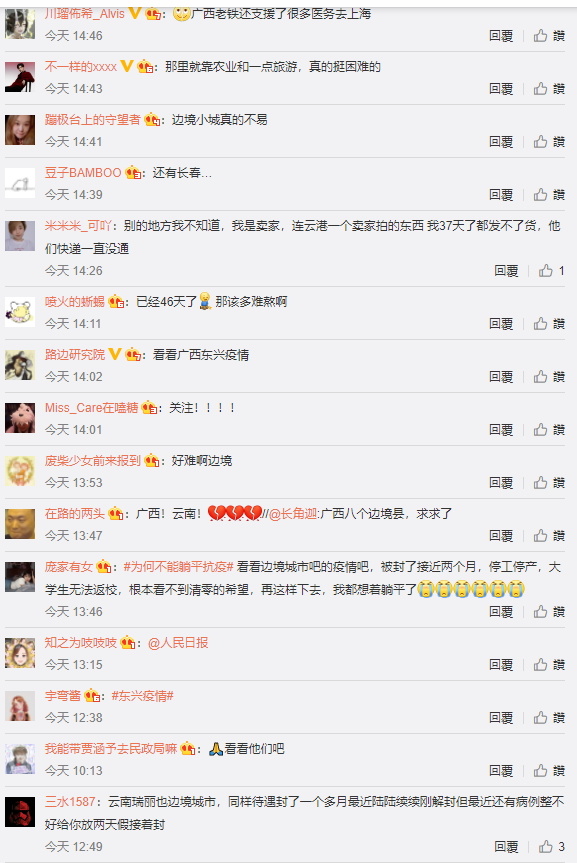Open the #为何不能躺平抗疫# hashtag
Screen dimensions: 577x863
[x=178, y=566]
